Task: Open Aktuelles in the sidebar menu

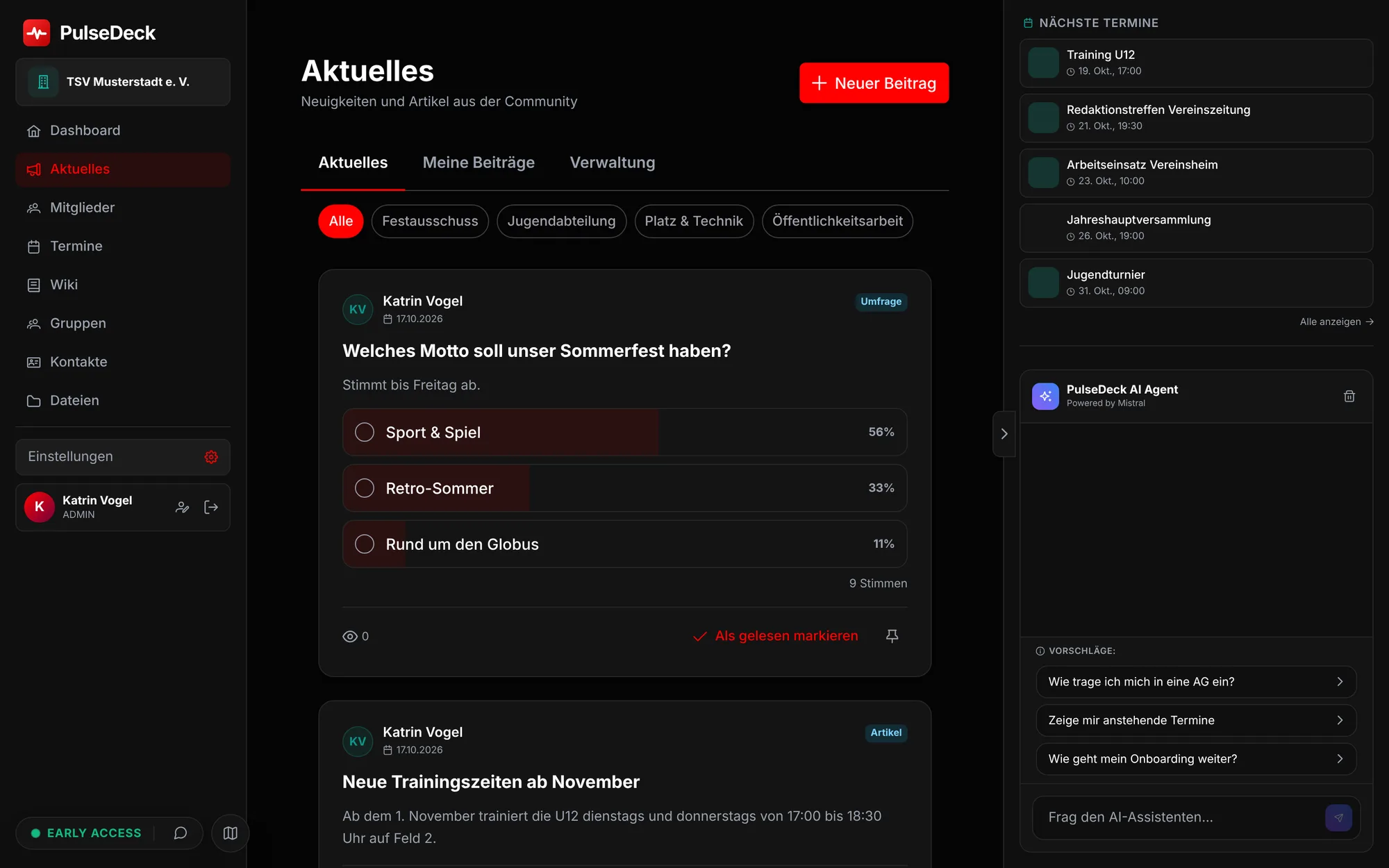Action: click(x=123, y=169)
